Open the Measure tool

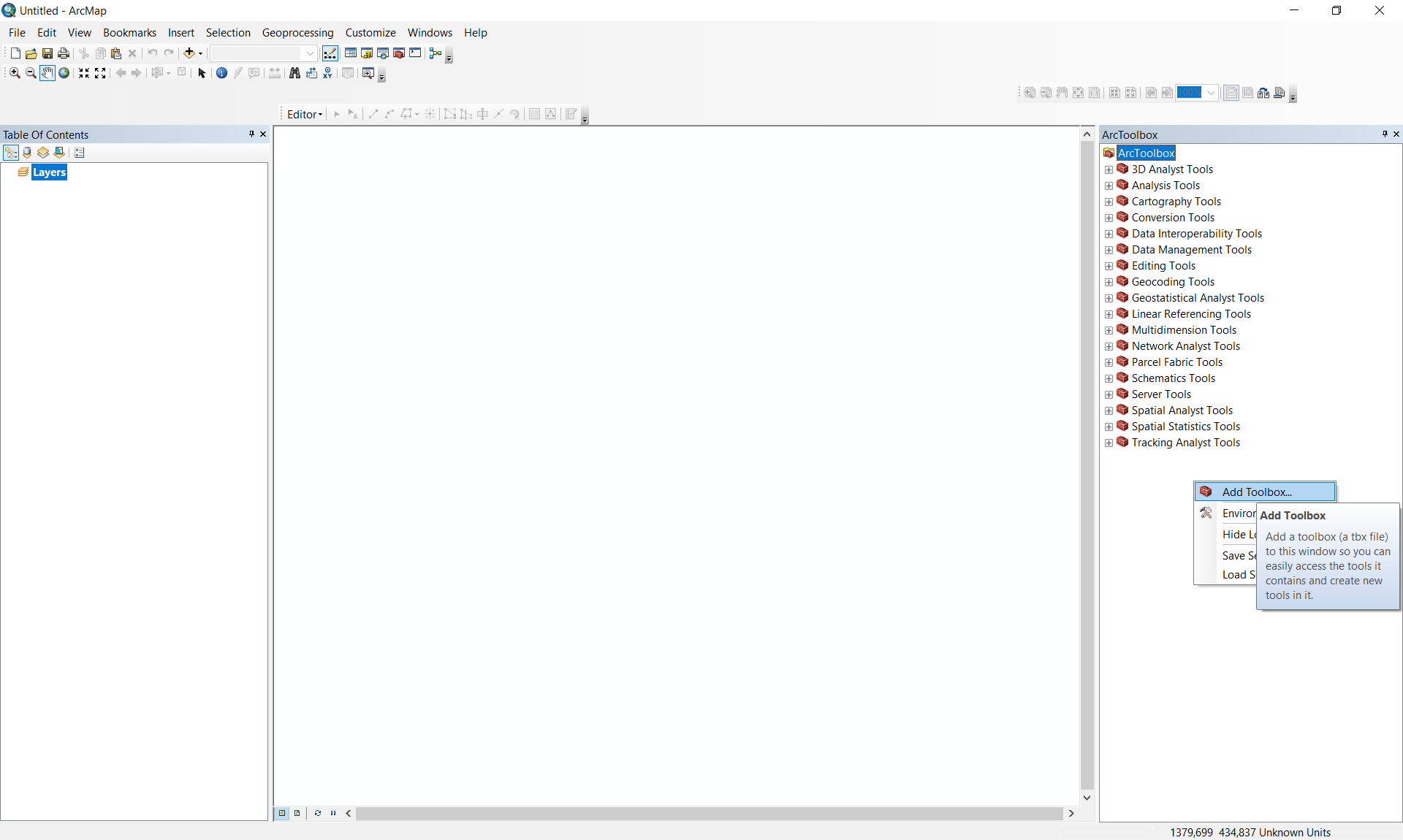point(275,73)
